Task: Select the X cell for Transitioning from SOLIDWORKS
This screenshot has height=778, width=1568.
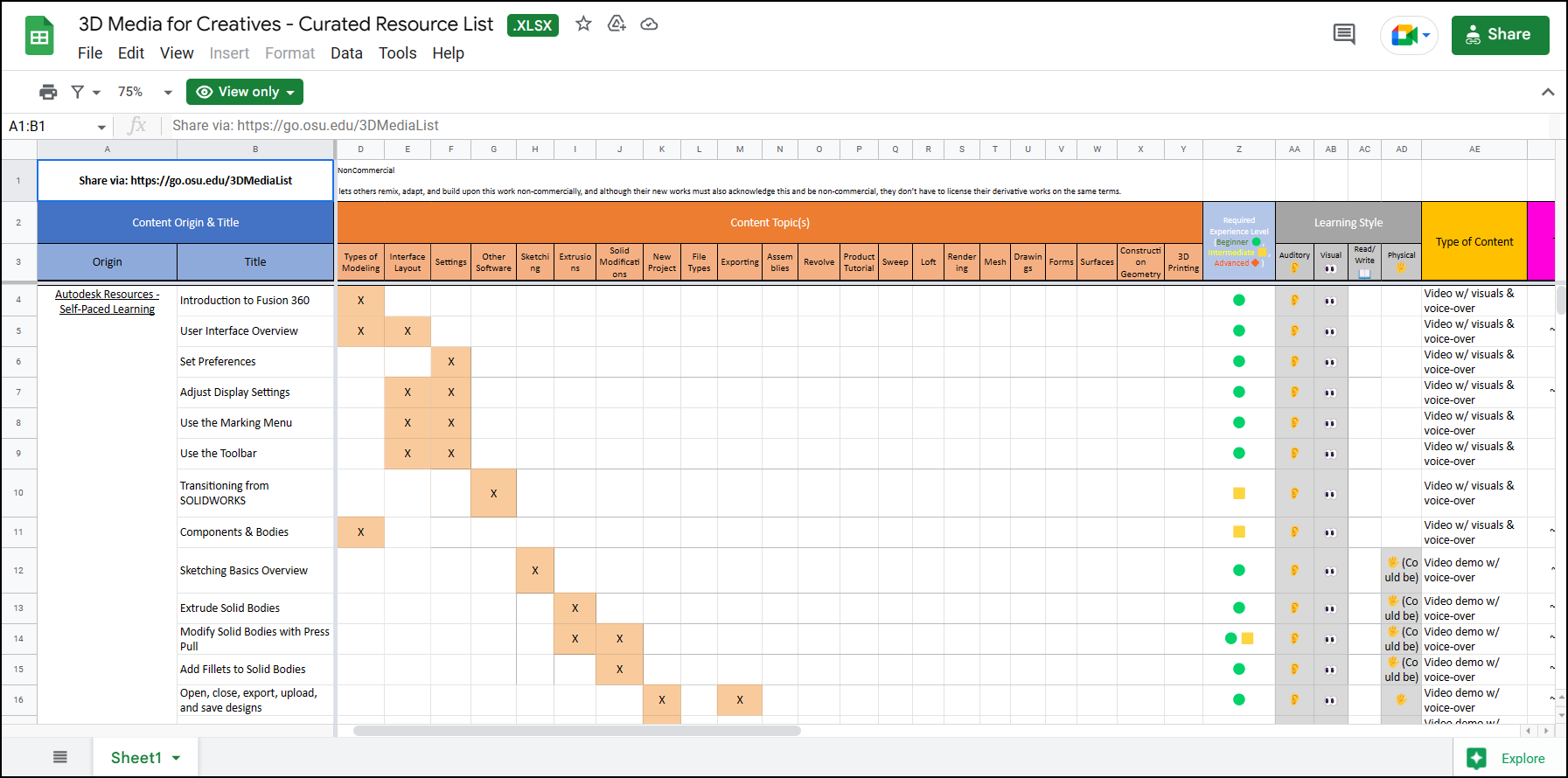Action: [x=493, y=493]
